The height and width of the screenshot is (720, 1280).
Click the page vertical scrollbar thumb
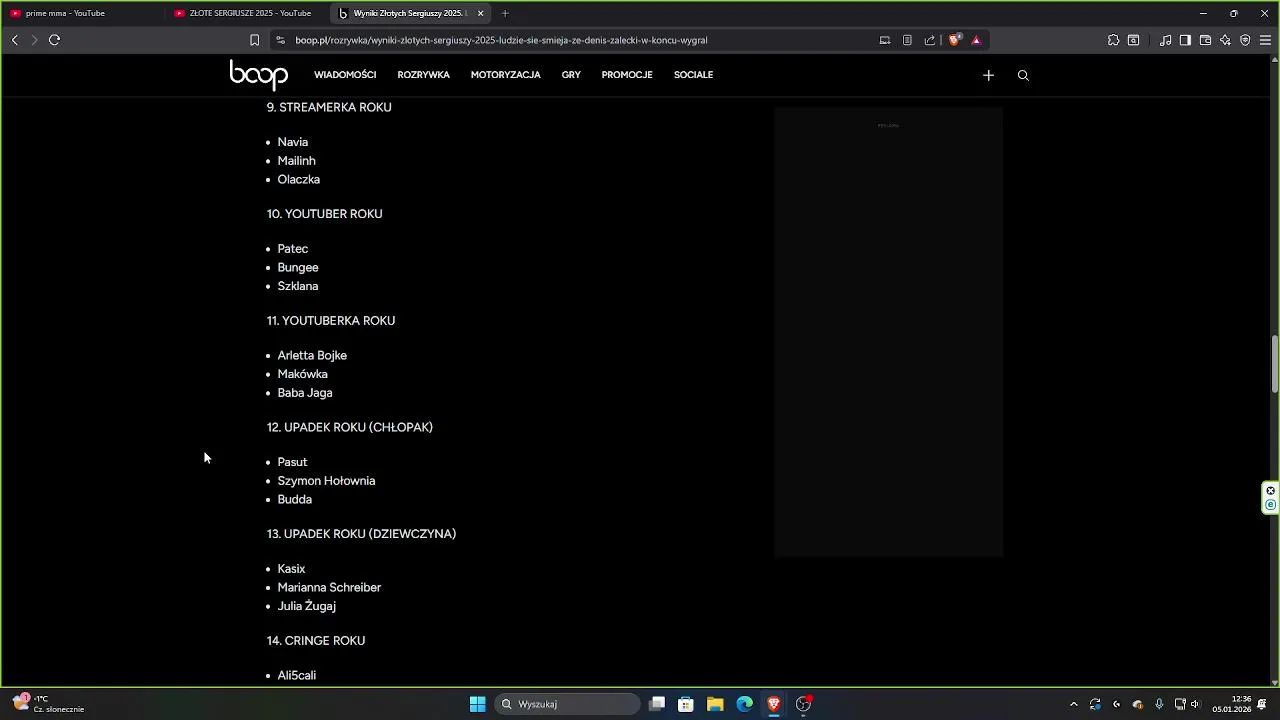(x=1275, y=365)
